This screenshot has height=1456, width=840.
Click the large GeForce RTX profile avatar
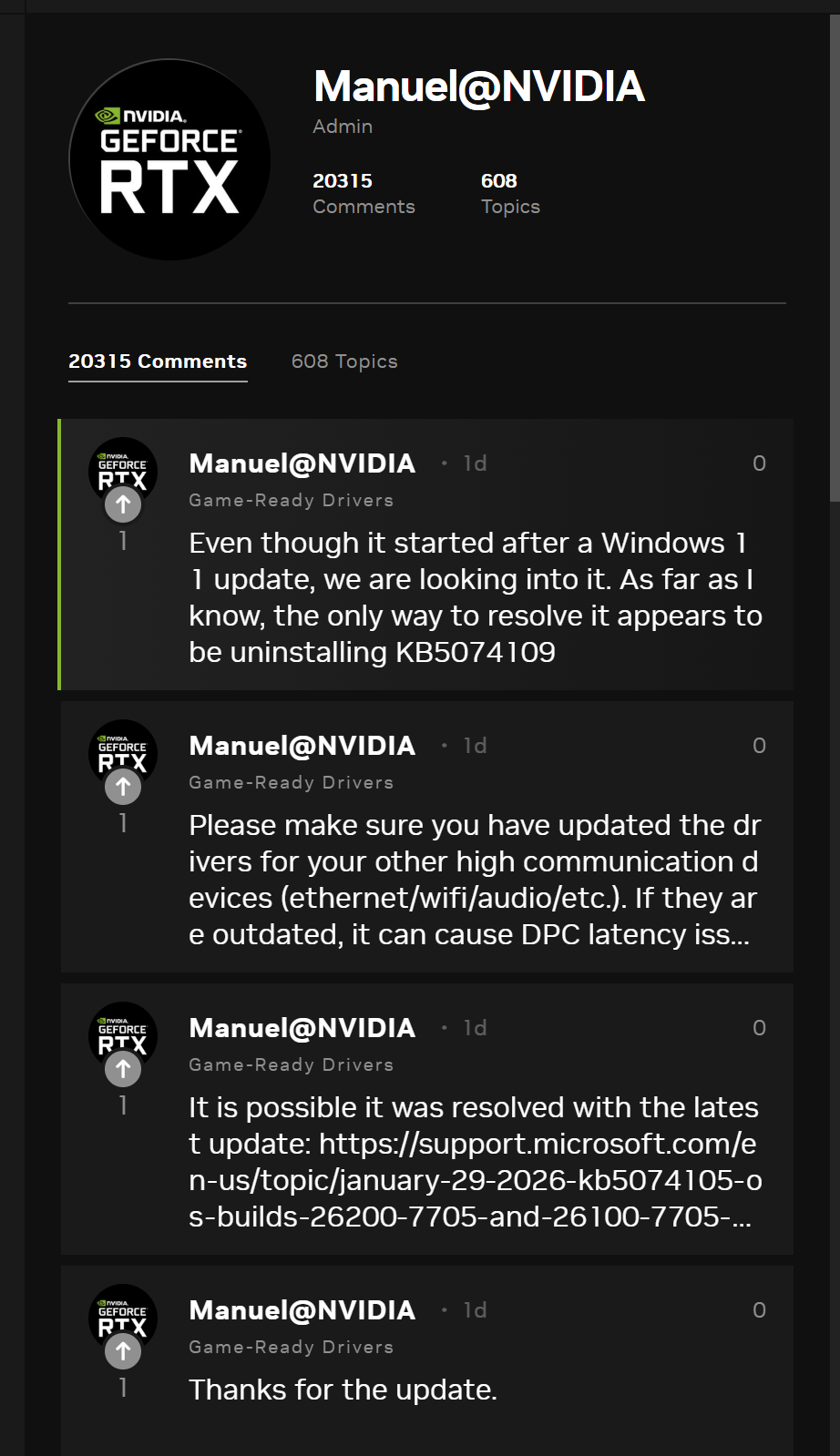point(169,160)
